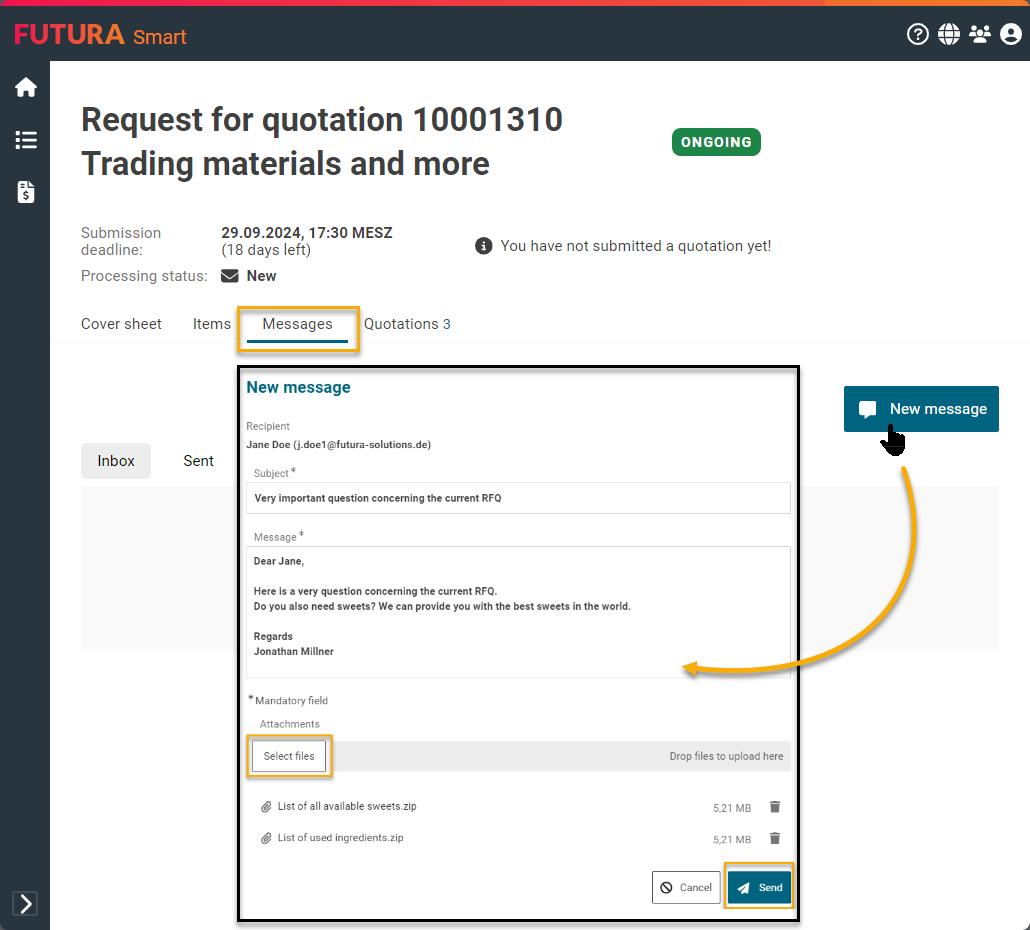The height and width of the screenshot is (930, 1030).
Task: Click into the Subject input field
Action: 518,498
